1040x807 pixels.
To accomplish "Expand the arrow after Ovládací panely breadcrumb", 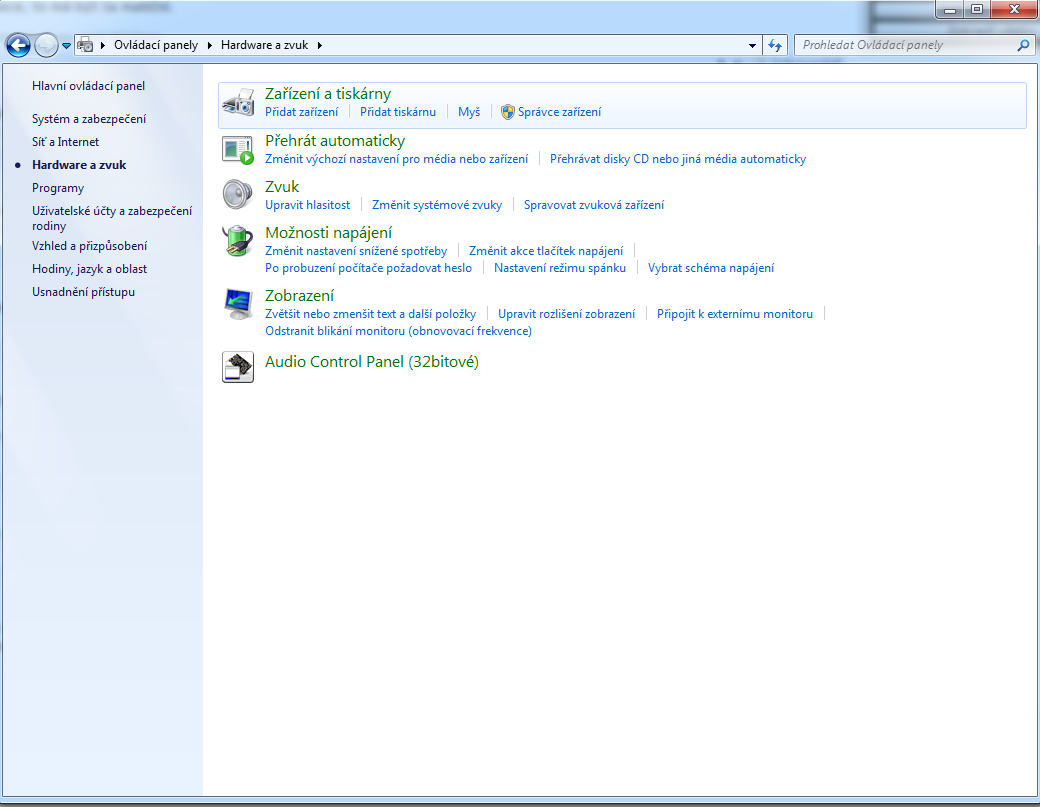I will coord(210,45).
